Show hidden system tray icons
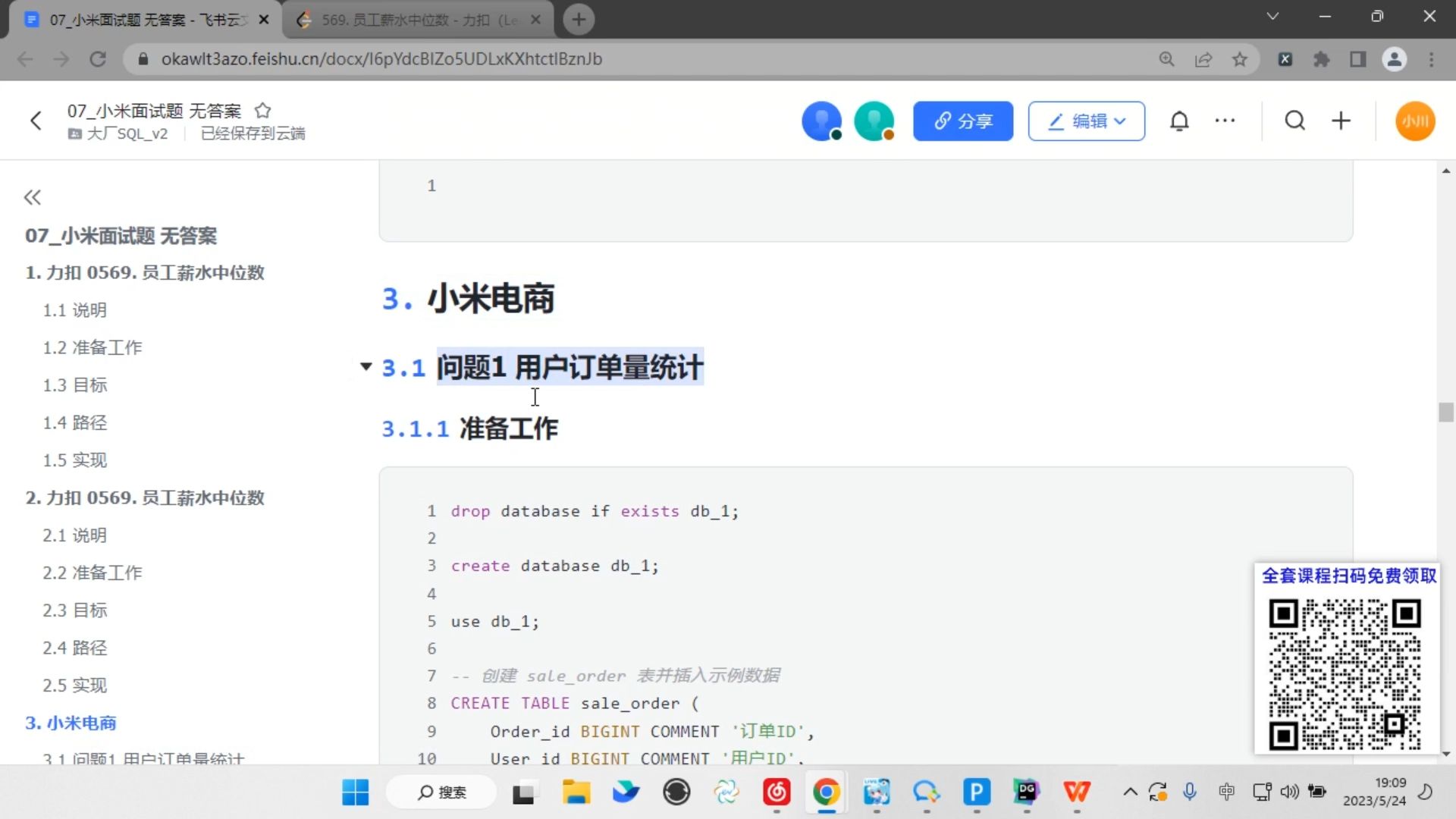This screenshot has height=819, width=1456. coord(1130,792)
